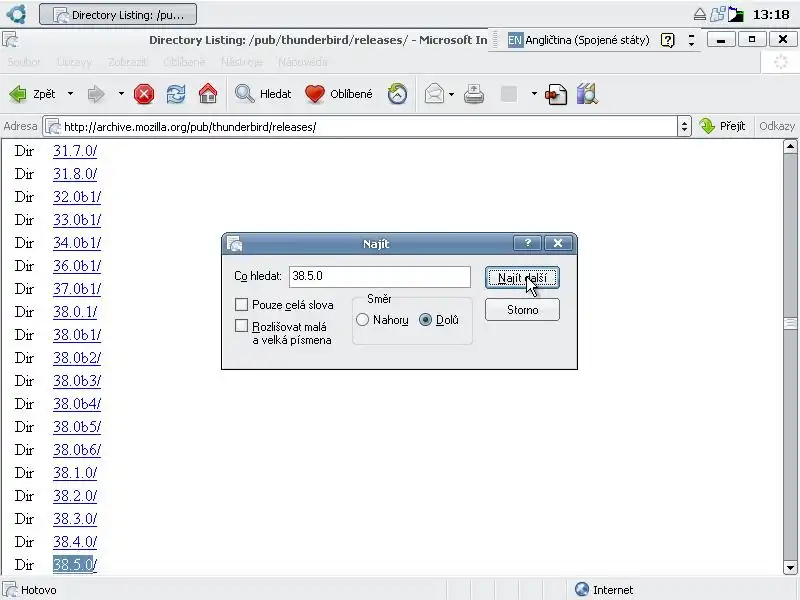The width and height of the screenshot is (800, 600).
Task: Enable Pouze celá slova checkbox
Action: (x=241, y=305)
